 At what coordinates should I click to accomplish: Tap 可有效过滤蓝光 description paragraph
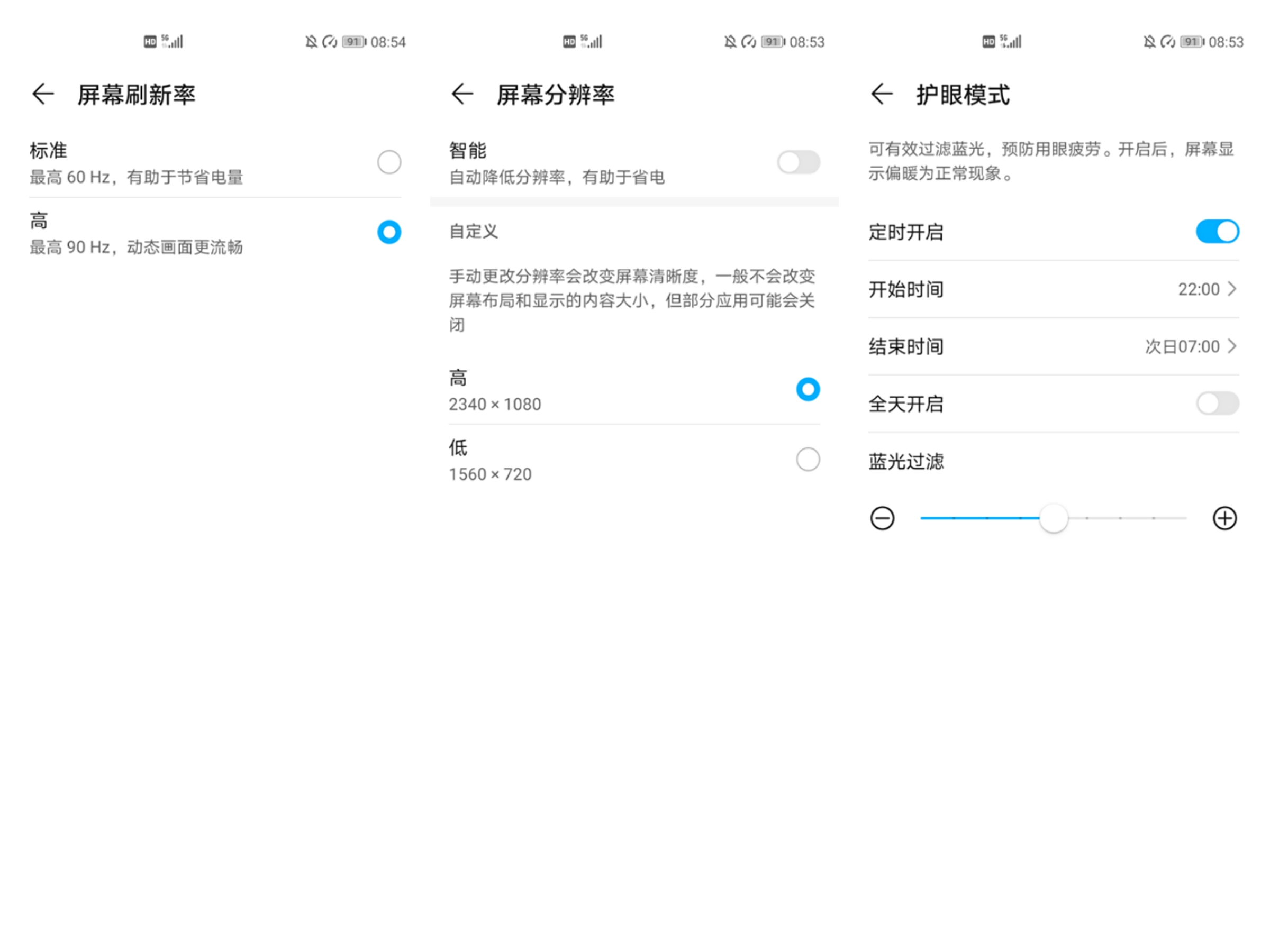click(1051, 161)
